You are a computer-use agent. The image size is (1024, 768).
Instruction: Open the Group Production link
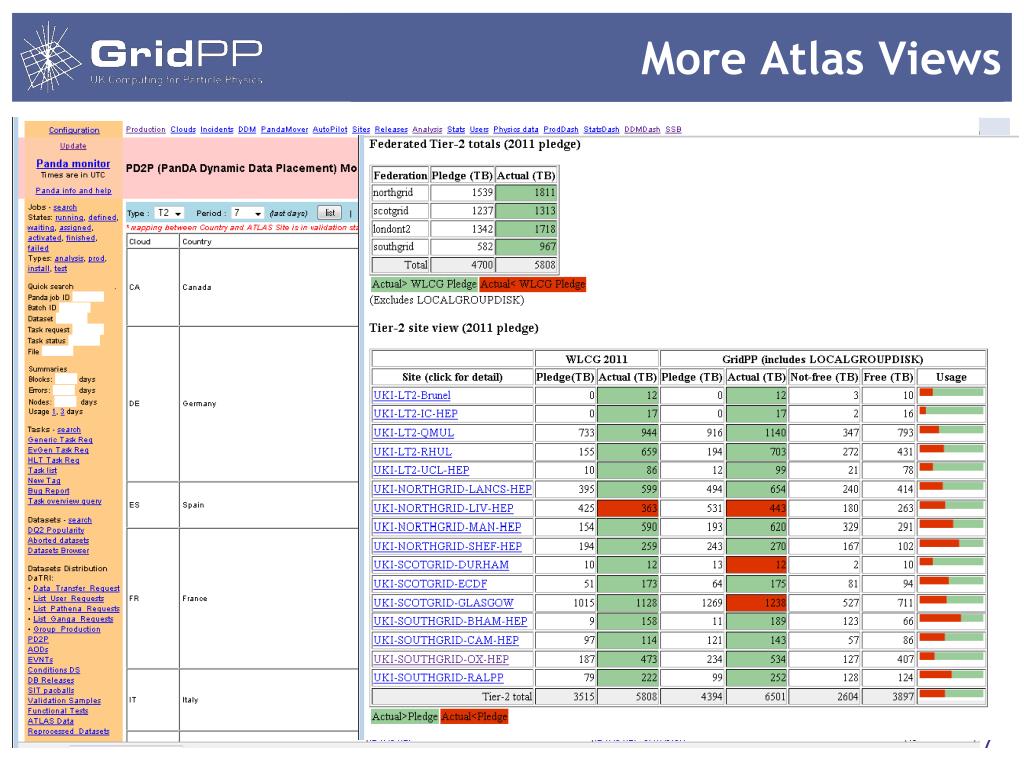(x=67, y=629)
